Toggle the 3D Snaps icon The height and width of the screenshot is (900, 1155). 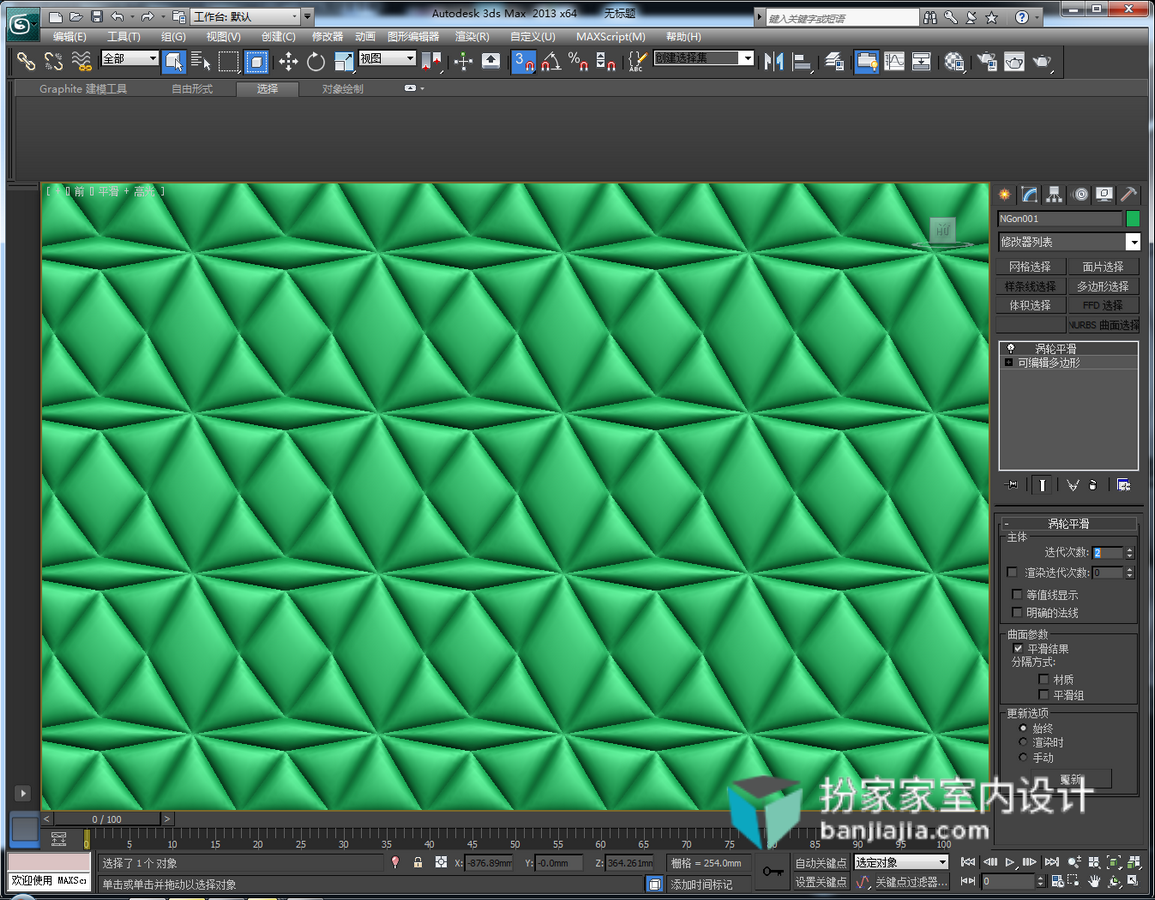click(x=524, y=62)
